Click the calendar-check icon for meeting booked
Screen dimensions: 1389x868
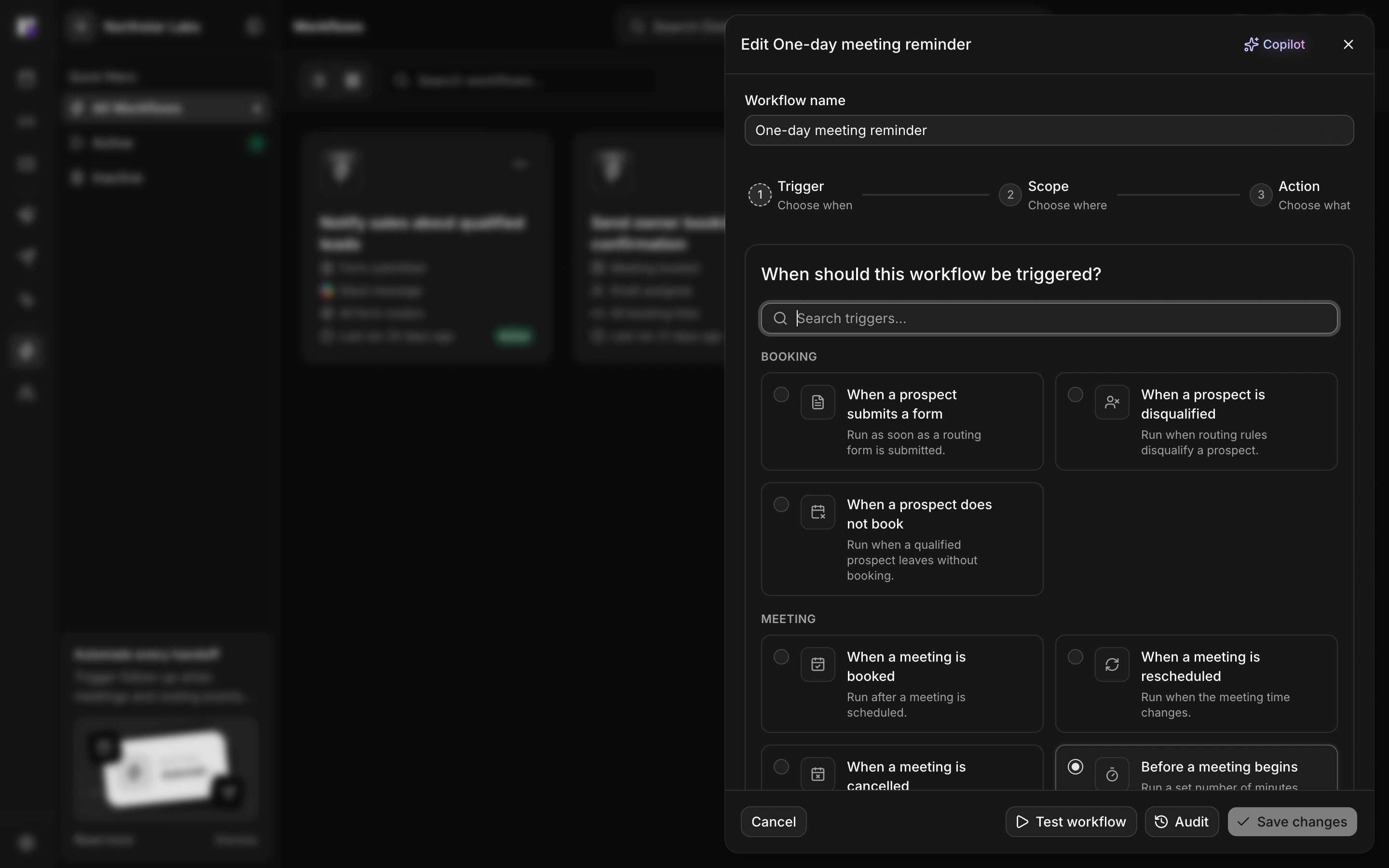[818, 665]
